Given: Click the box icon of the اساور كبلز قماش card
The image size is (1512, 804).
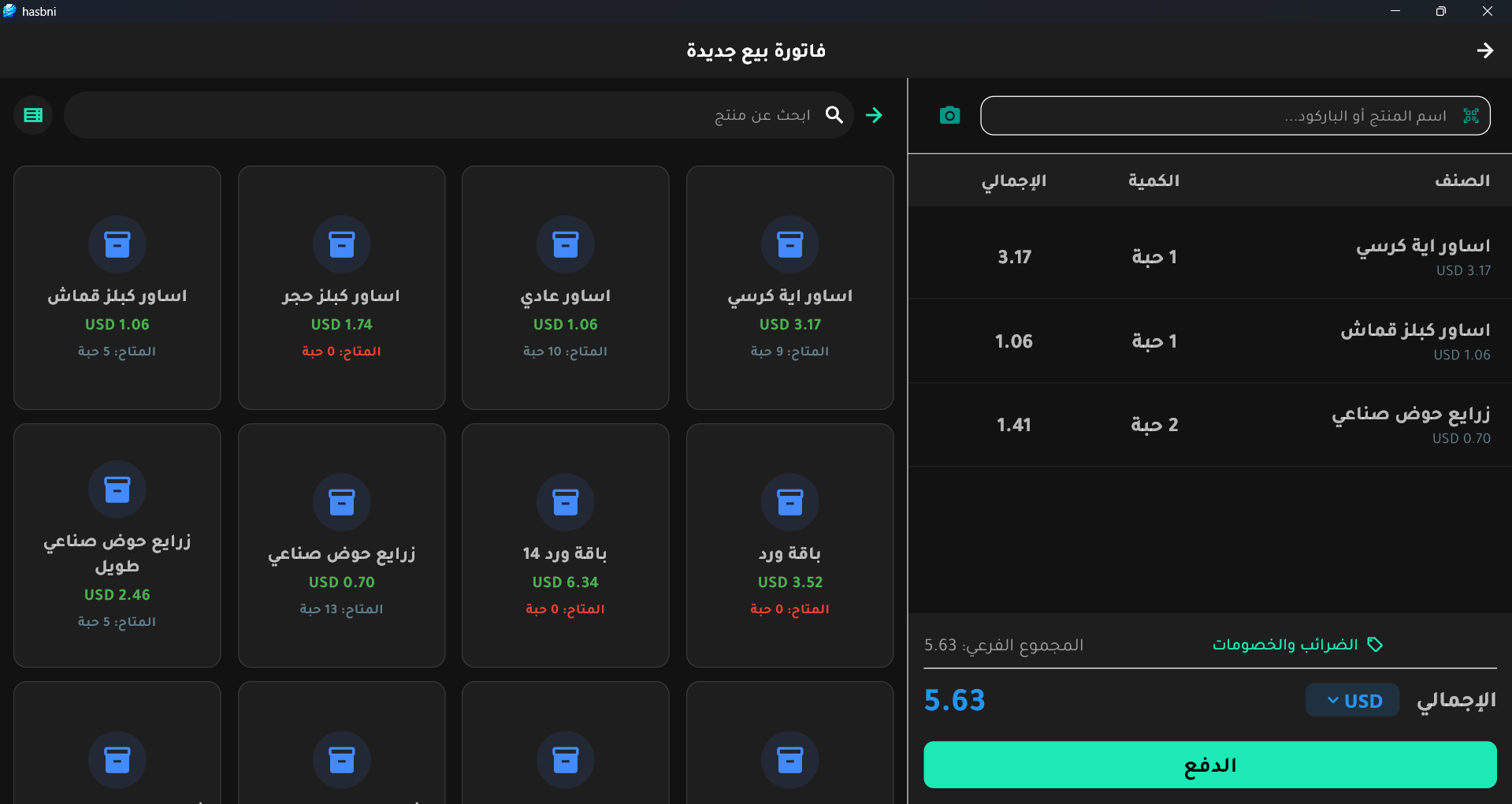Looking at the screenshot, I should click(117, 244).
